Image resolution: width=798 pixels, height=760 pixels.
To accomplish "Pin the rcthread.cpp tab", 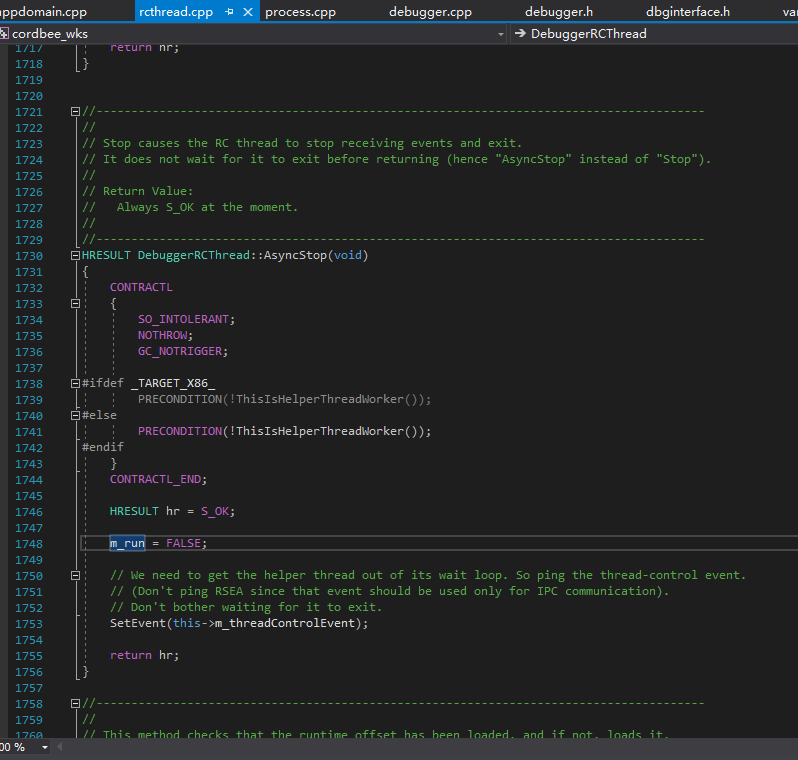I will tap(229, 12).
